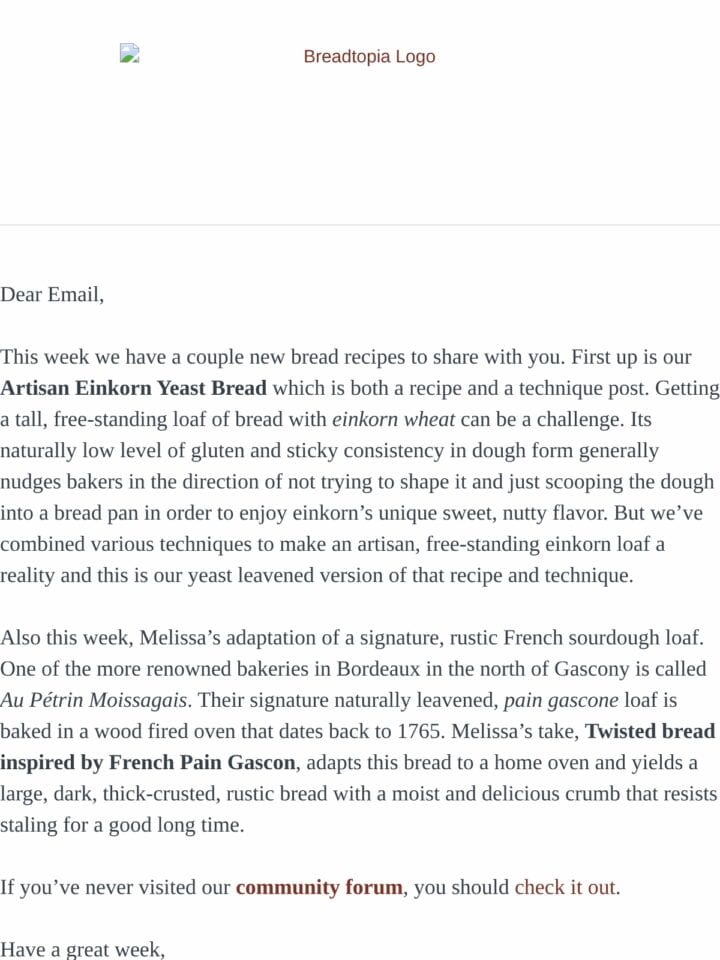Screen dimensions: 720x960
Task: Click the italic 'pain gascone' phrase
Action: coord(561,700)
